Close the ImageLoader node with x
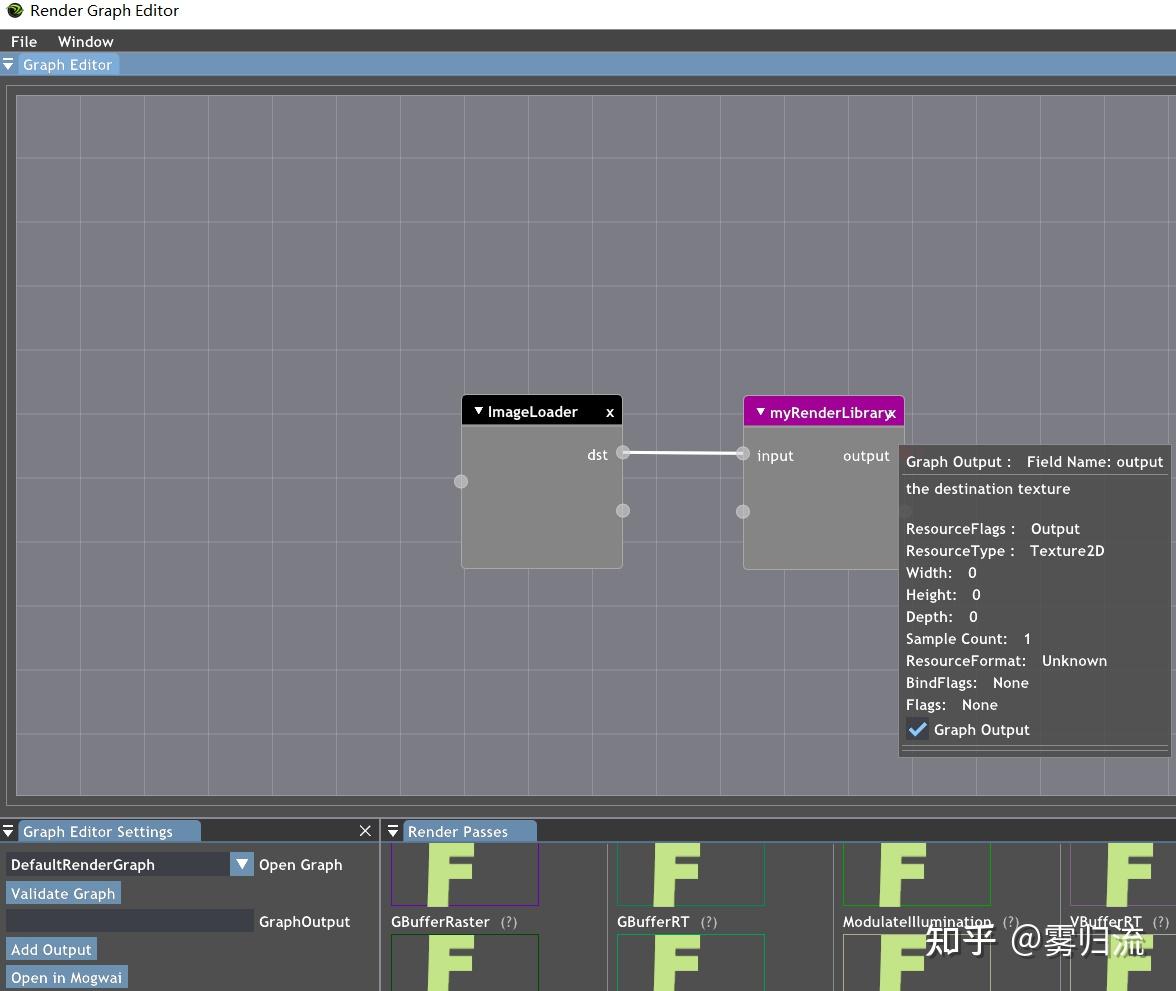Viewport: 1176px width, 991px height. (610, 413)
